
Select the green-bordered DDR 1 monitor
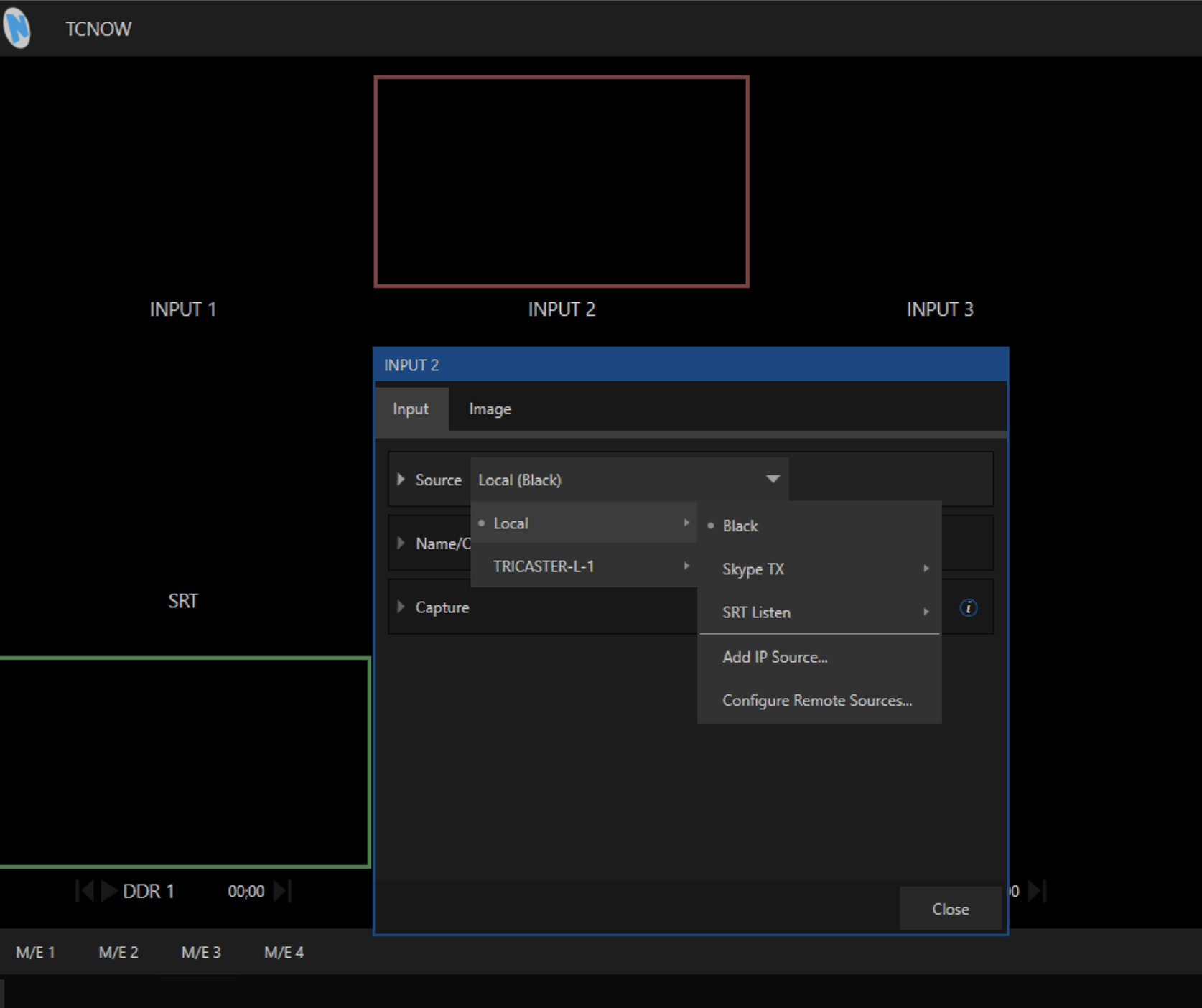pos(185,762)
